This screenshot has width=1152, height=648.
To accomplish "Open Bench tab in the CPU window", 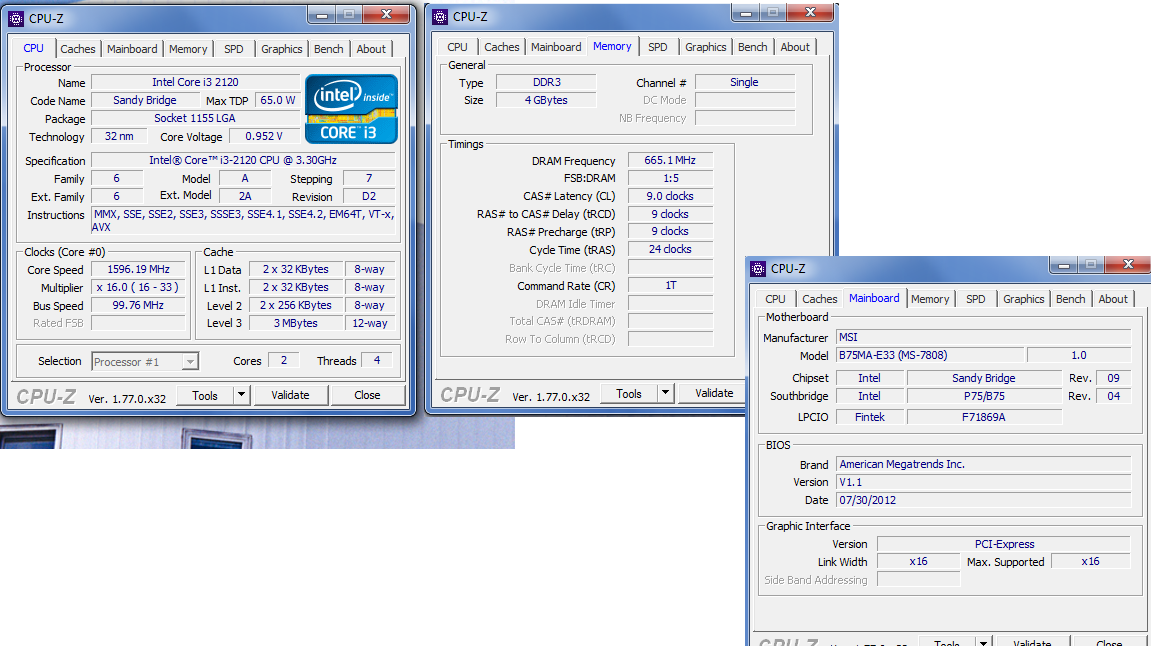I will [x=328, y=48].
